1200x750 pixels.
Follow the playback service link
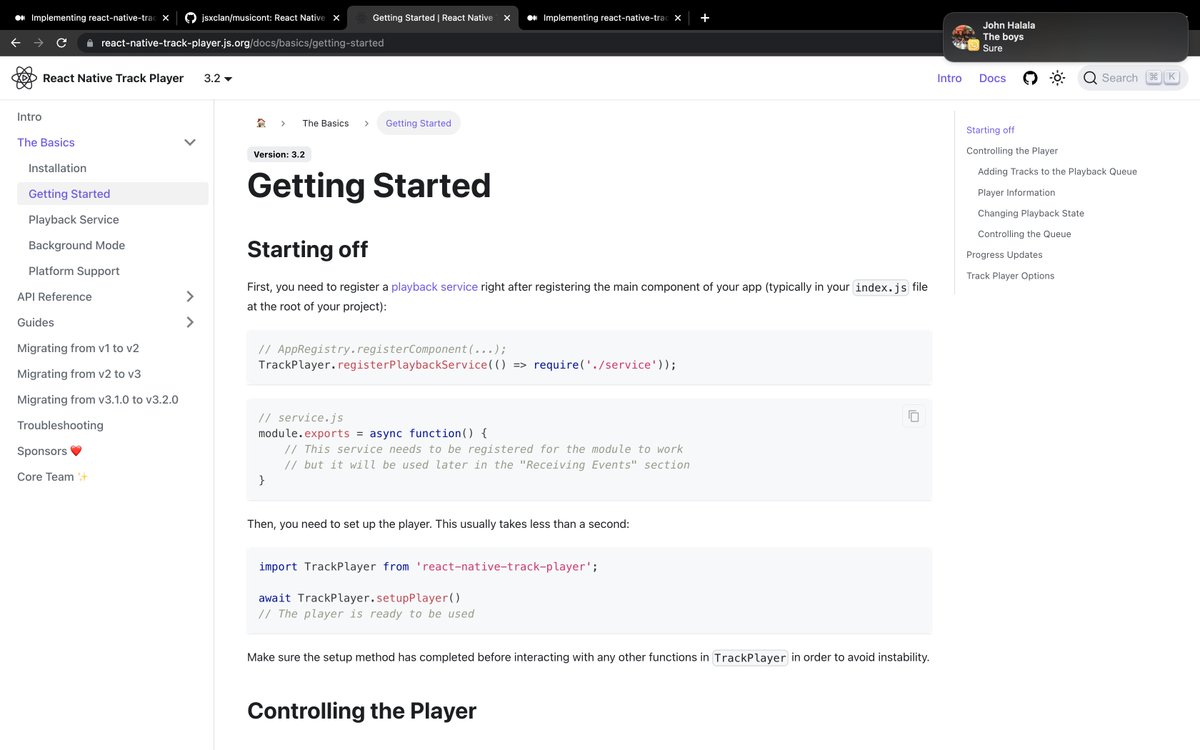(434, 287)
